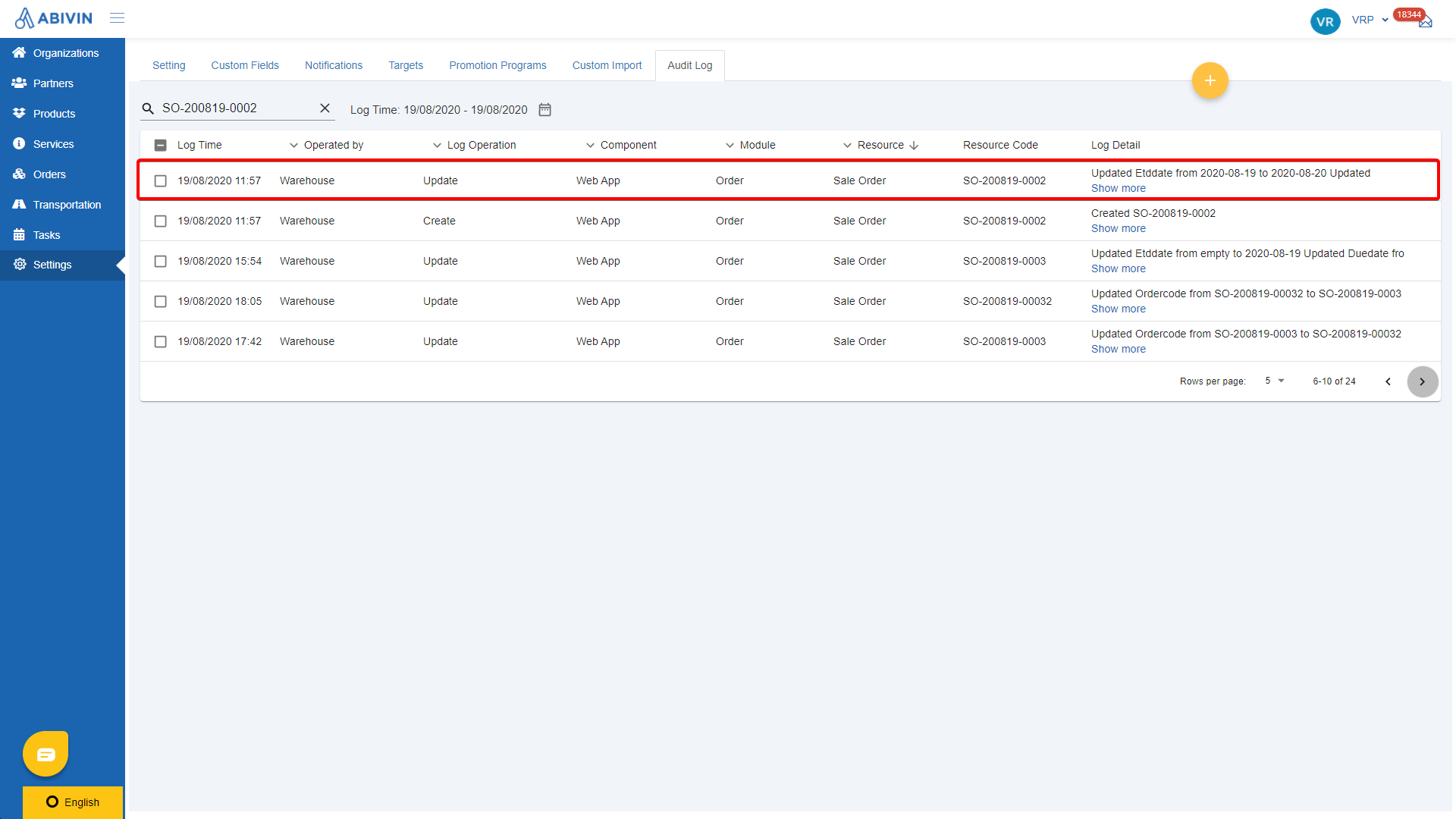This screenshot has height=819, width=1456.
Task: Click the search magnifier icon
Action: (x=148, y=109)
